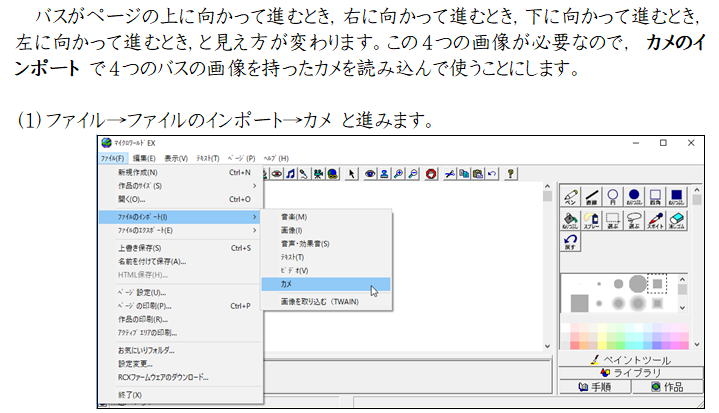Select the rectangular selection tool
The width and height of the screenshot is (719, 413).
tap(613, 220)
